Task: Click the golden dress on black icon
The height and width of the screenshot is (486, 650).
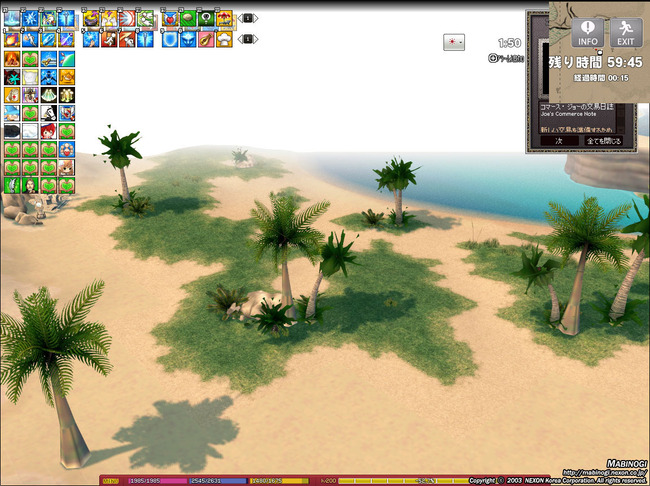Action: click(67, 95)
